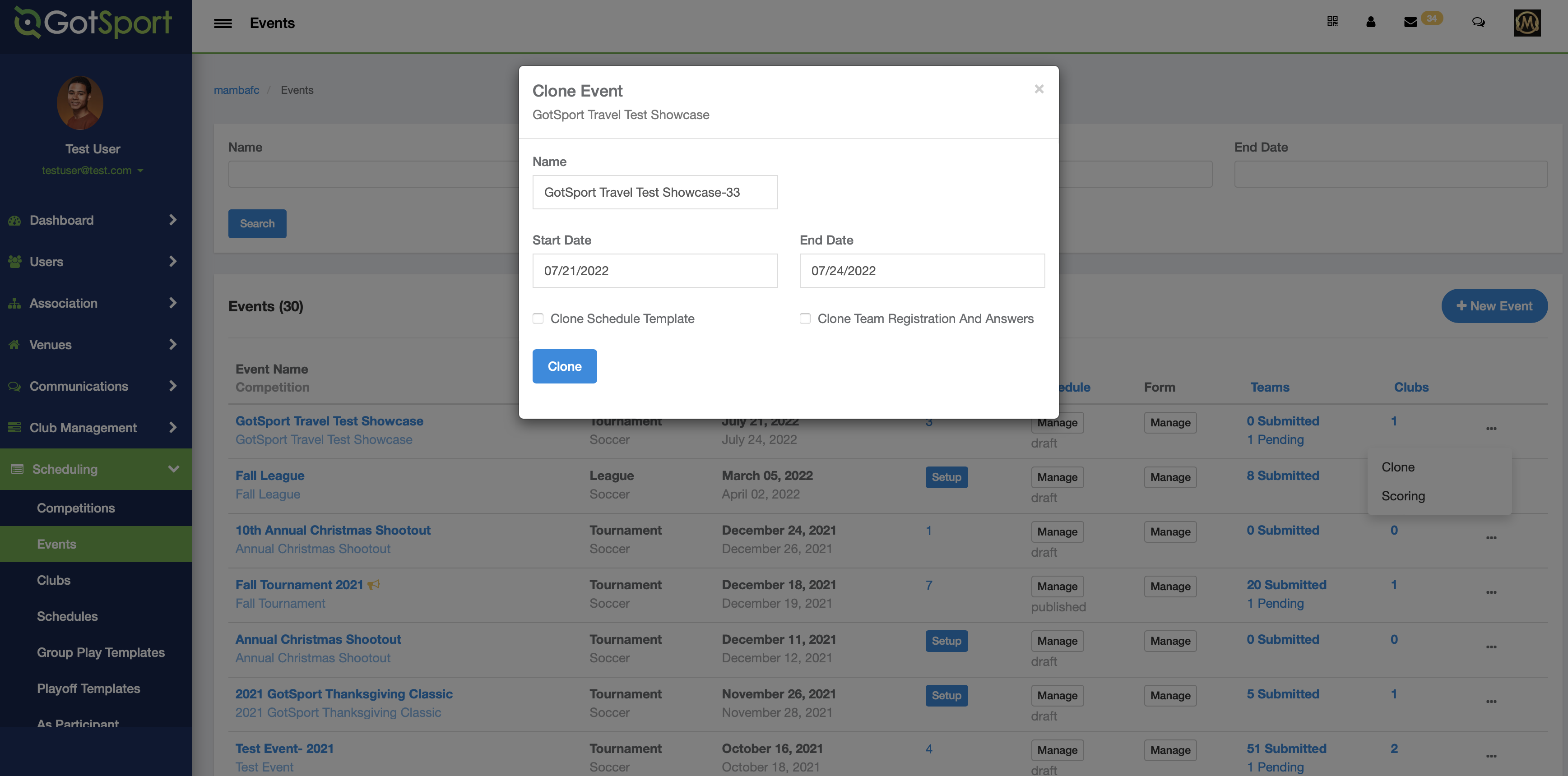This screenshot has width=1568, height=776.
Task: Collapse the Scheduling menu chevron
Action: tap(173, 469)
